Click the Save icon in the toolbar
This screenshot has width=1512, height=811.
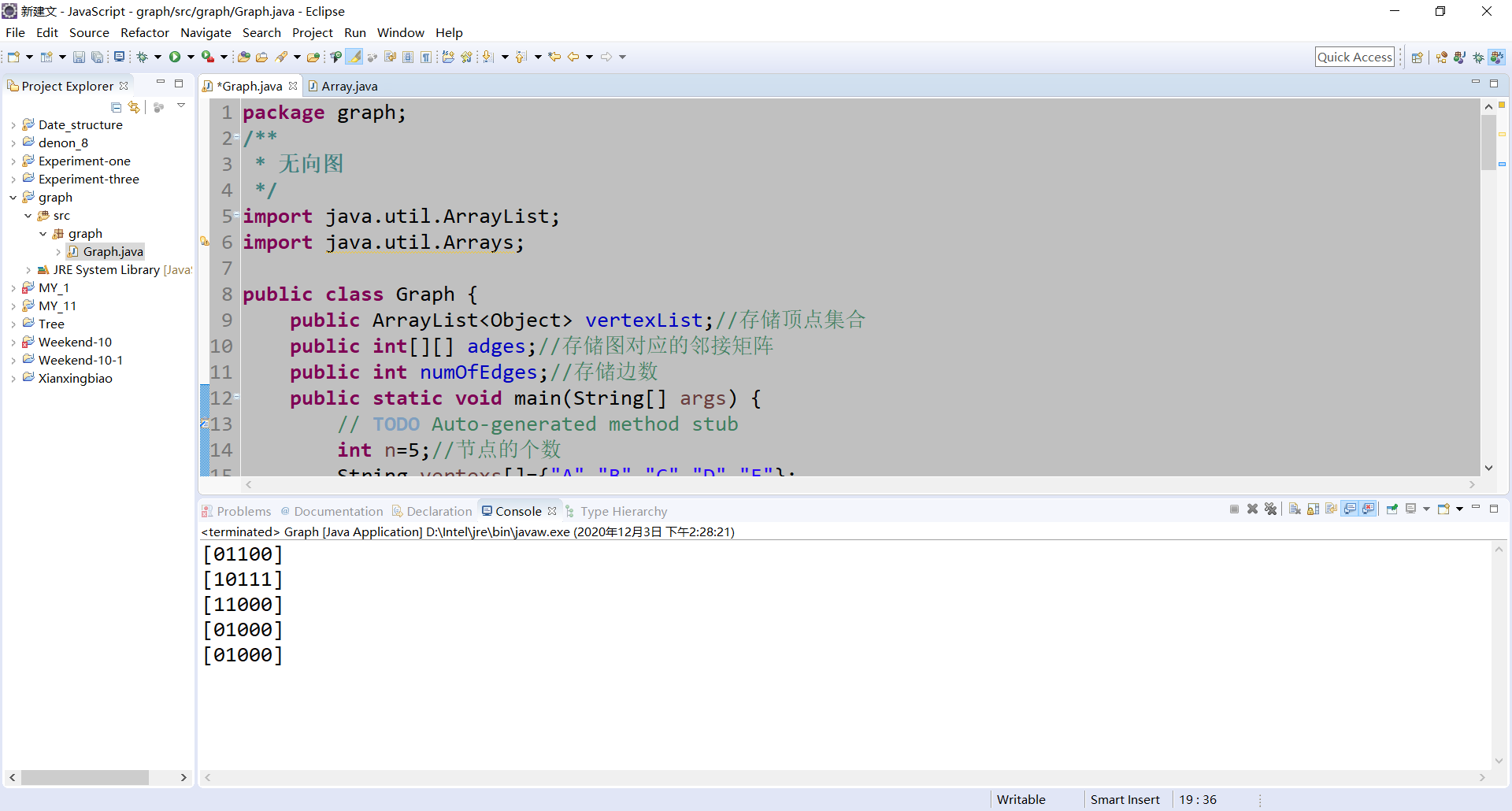[x=79, y=57]
